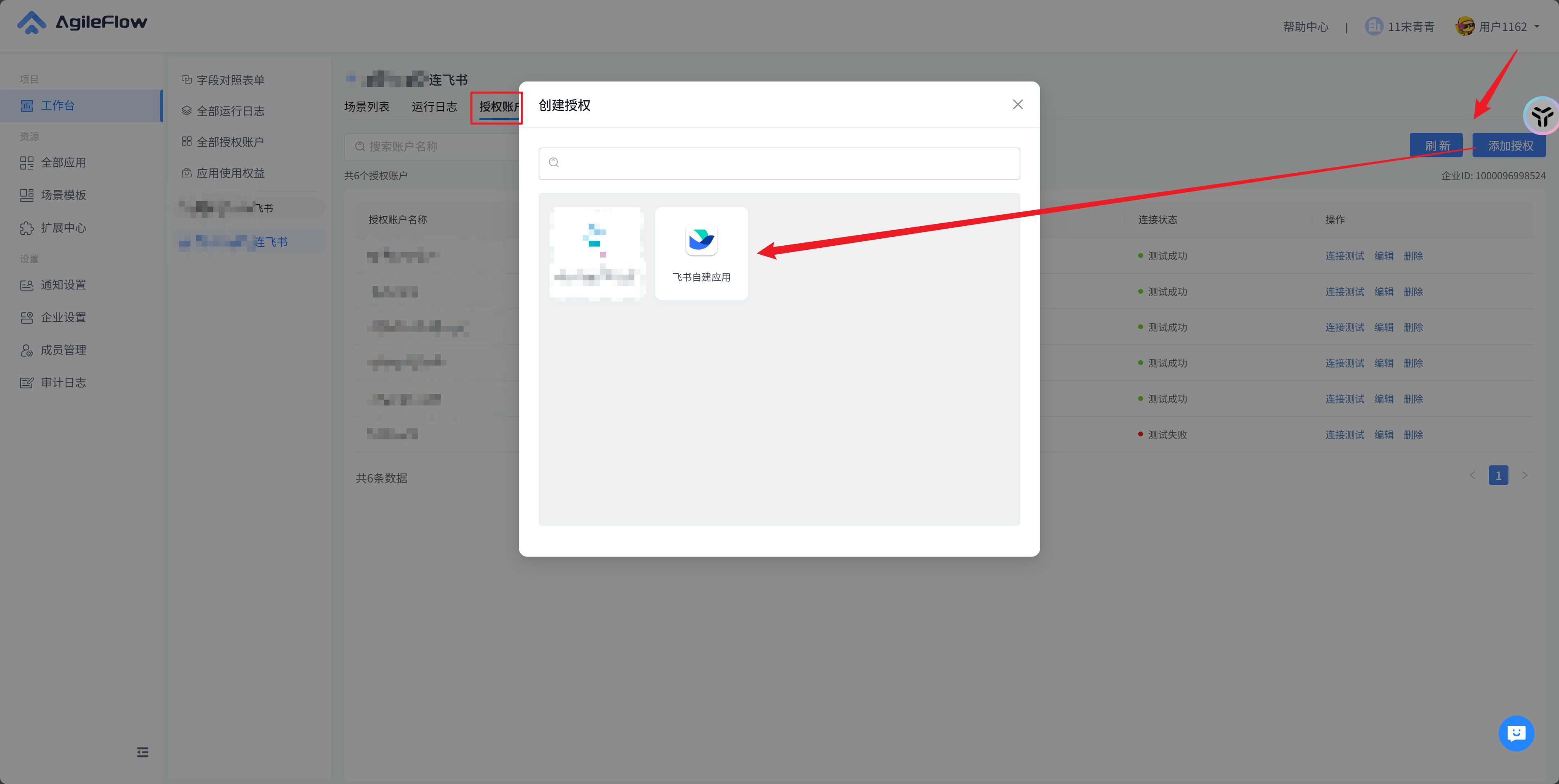The image size is (1559, 784).
Task: Open 成员管理 page
Action: coord(63,350)
